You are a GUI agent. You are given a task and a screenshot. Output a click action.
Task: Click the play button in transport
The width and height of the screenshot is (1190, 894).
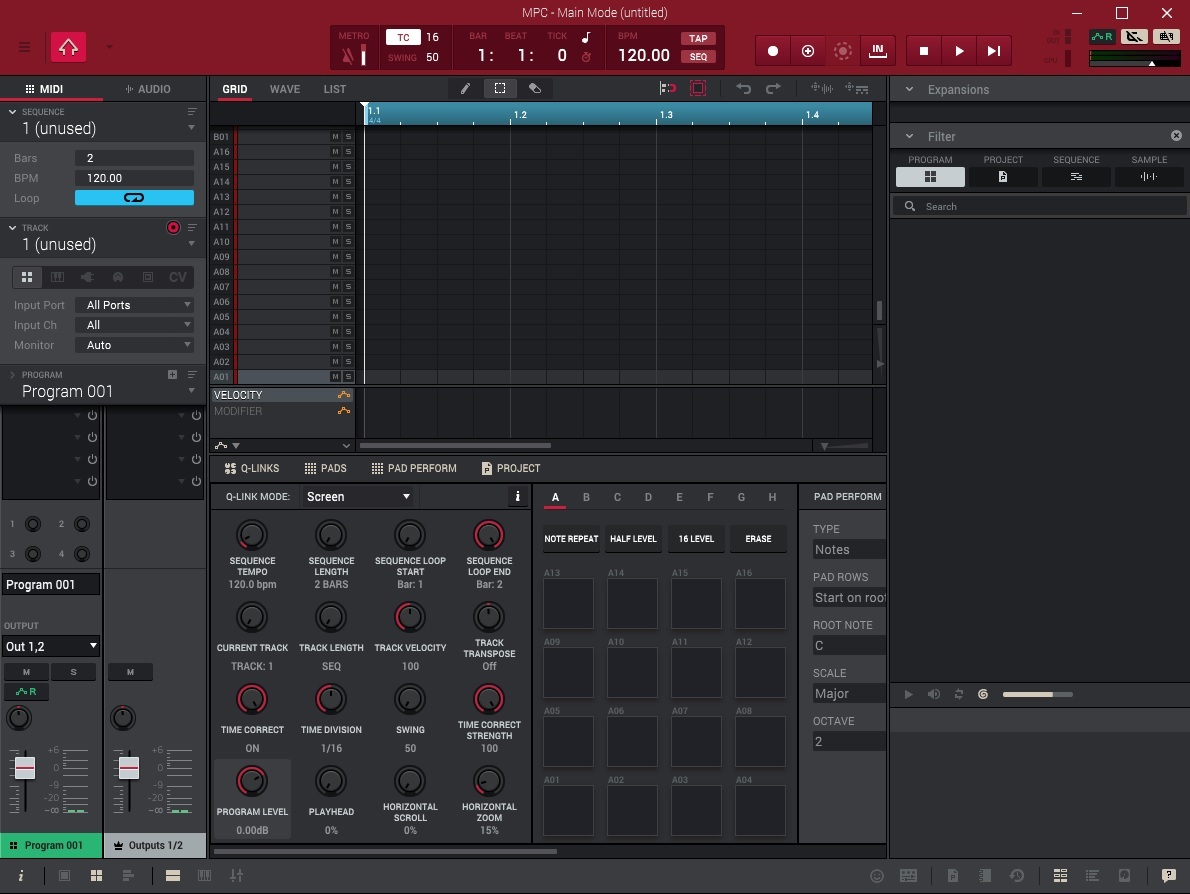959,51
